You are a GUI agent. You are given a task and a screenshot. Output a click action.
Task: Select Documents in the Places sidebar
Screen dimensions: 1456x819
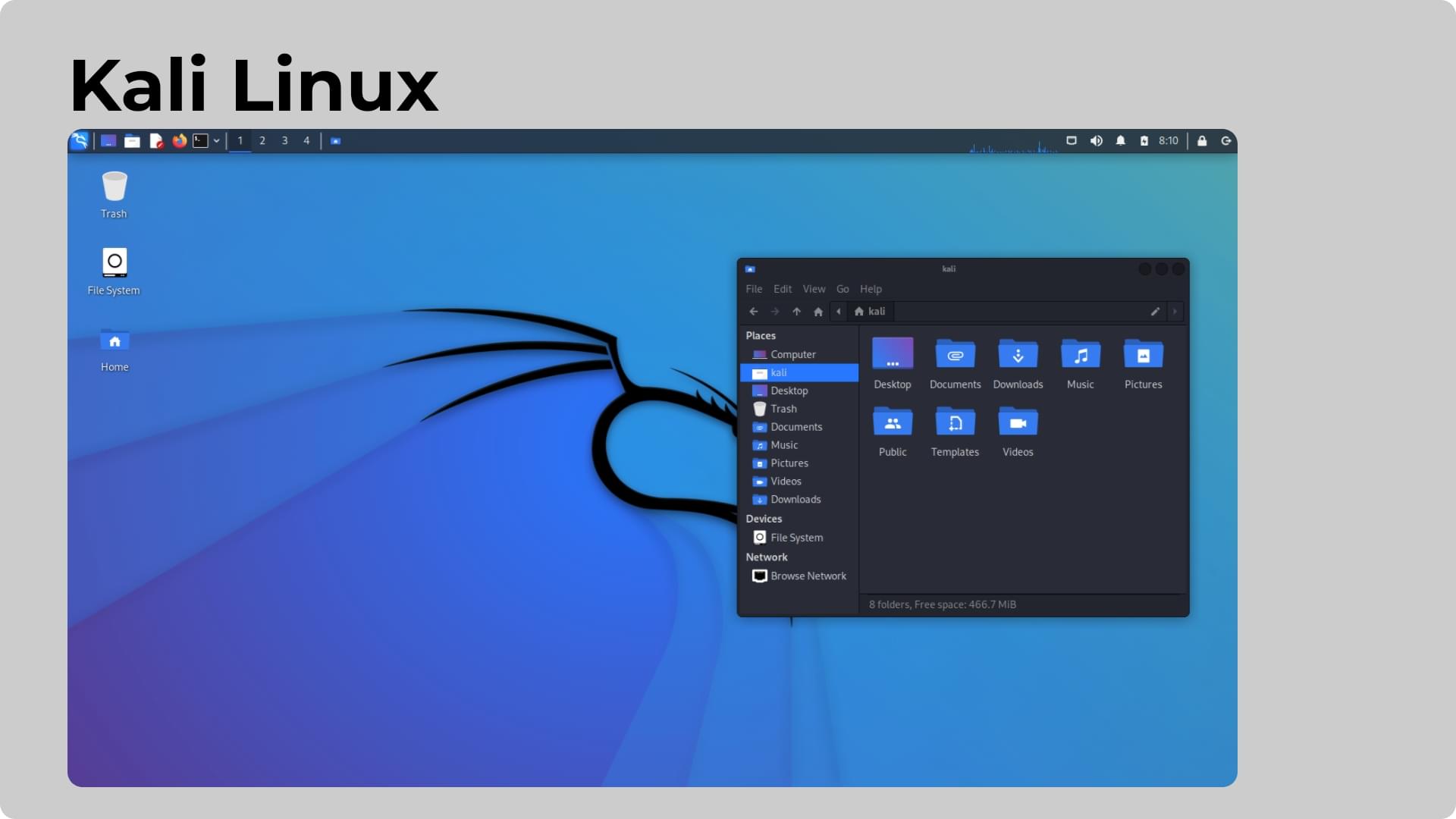tap(799, 427)
